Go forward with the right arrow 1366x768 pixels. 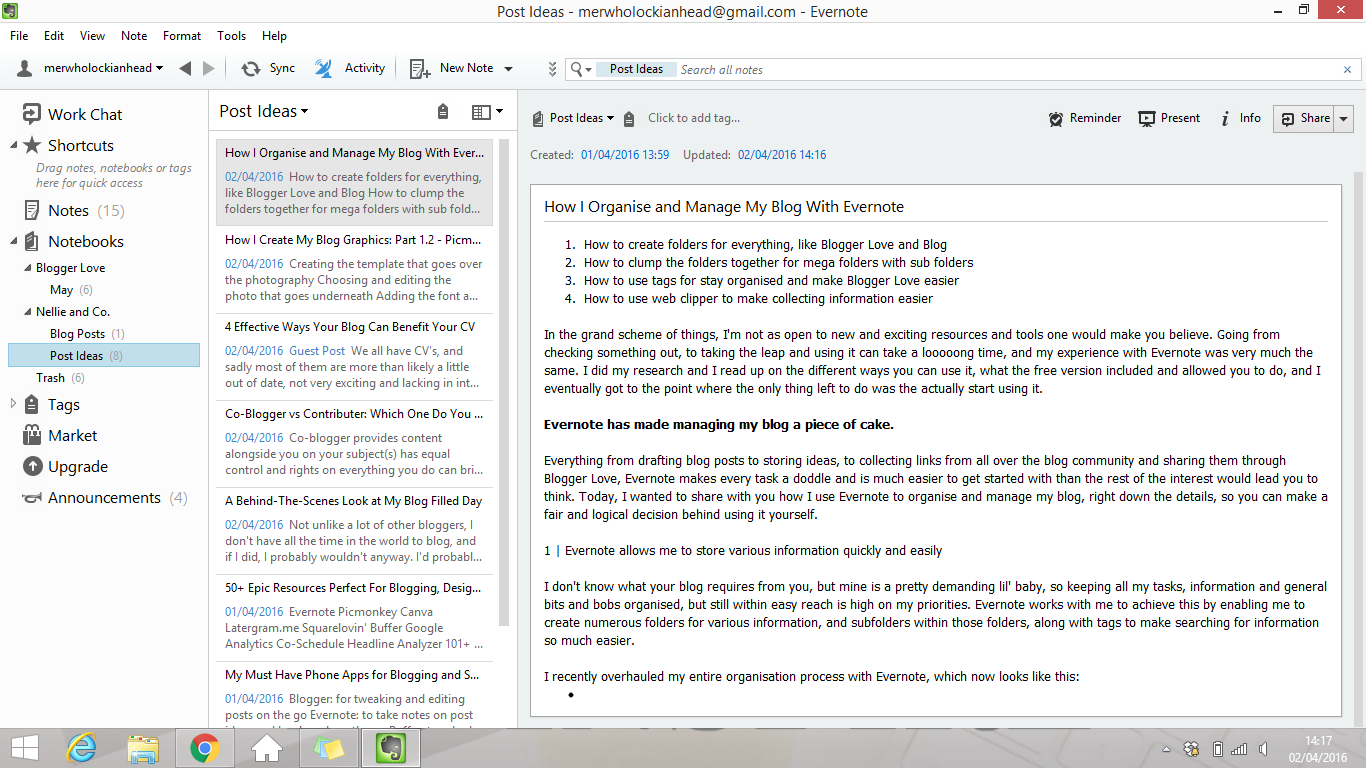pyautogui.click(x=209, y=68)
